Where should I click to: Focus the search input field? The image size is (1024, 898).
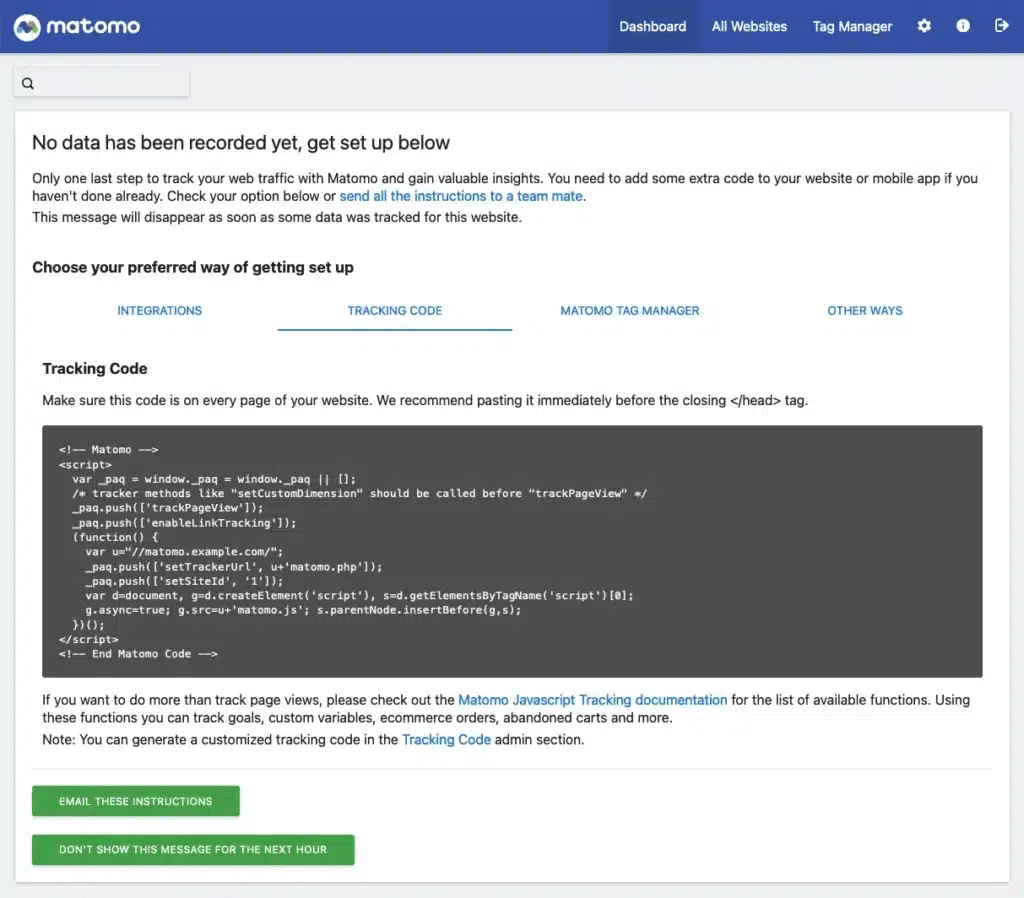tap(110, 84)
